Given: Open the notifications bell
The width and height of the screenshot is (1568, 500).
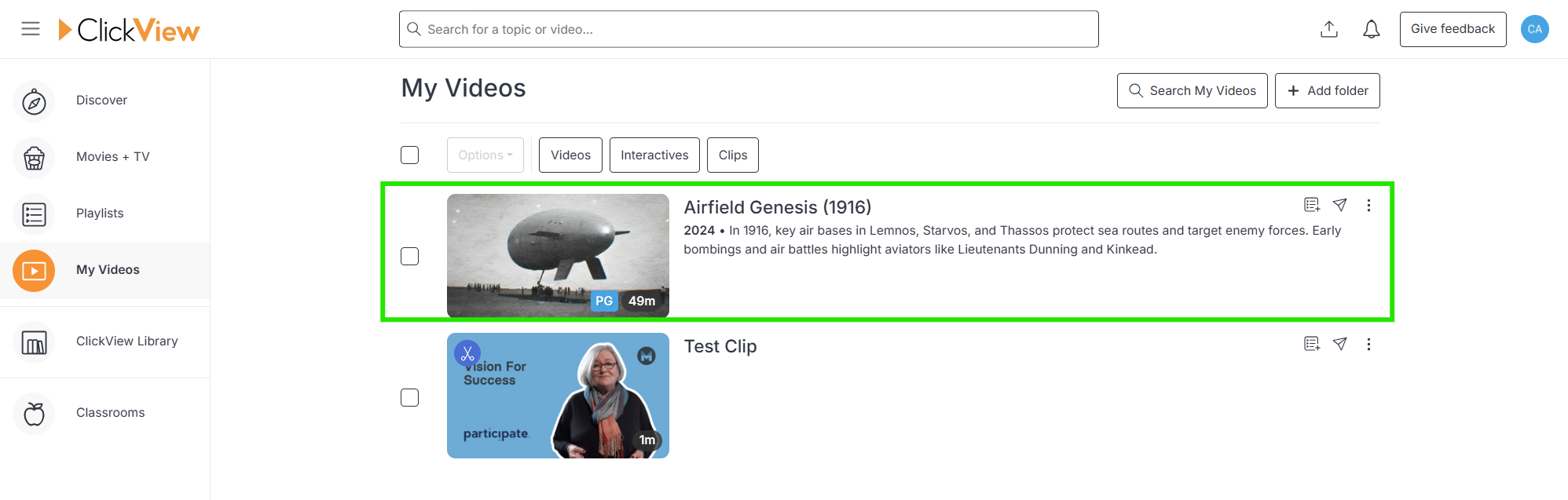Looking at the screenshot, I should point(1372,29).
